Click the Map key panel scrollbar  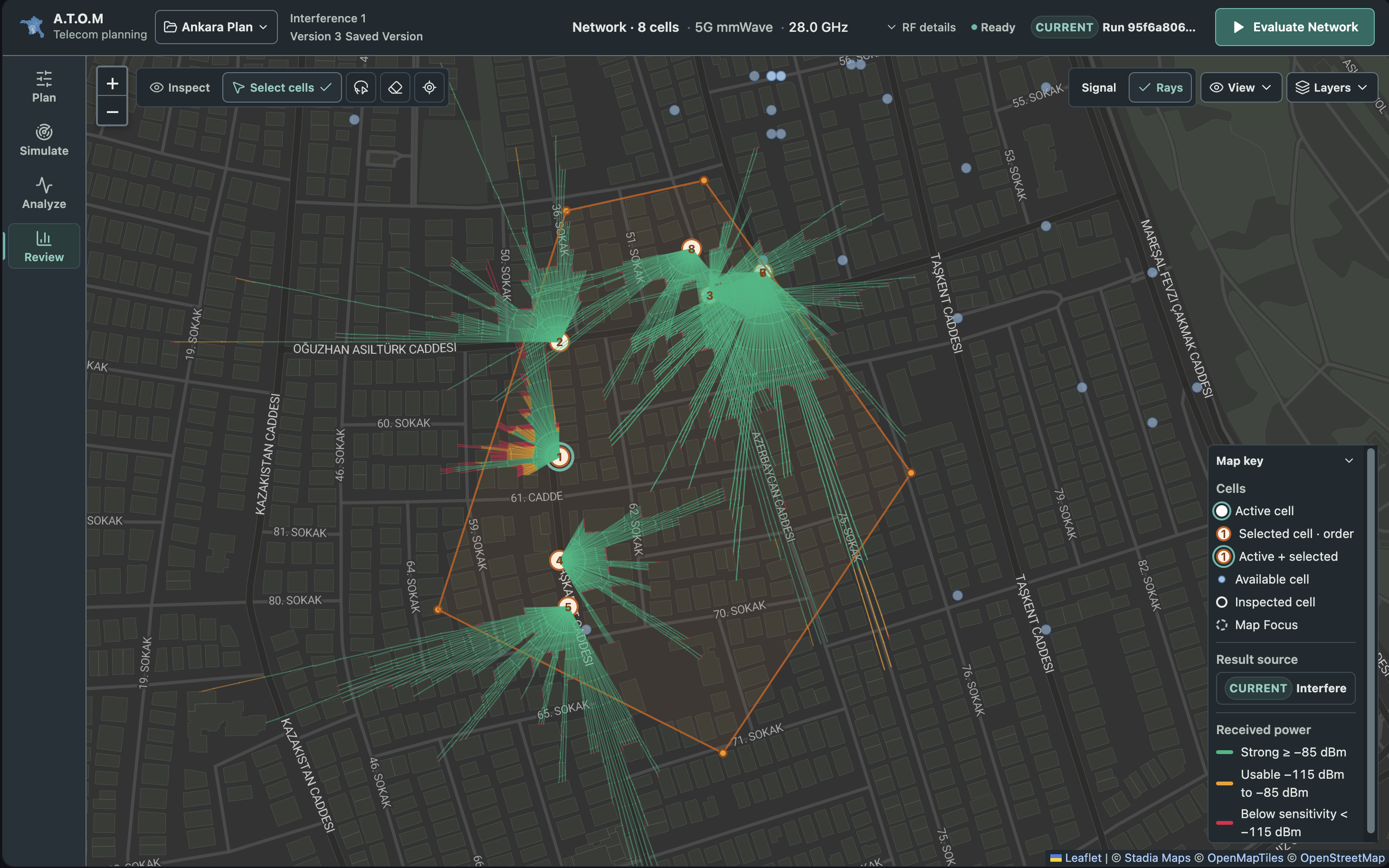click(1370, 640)
